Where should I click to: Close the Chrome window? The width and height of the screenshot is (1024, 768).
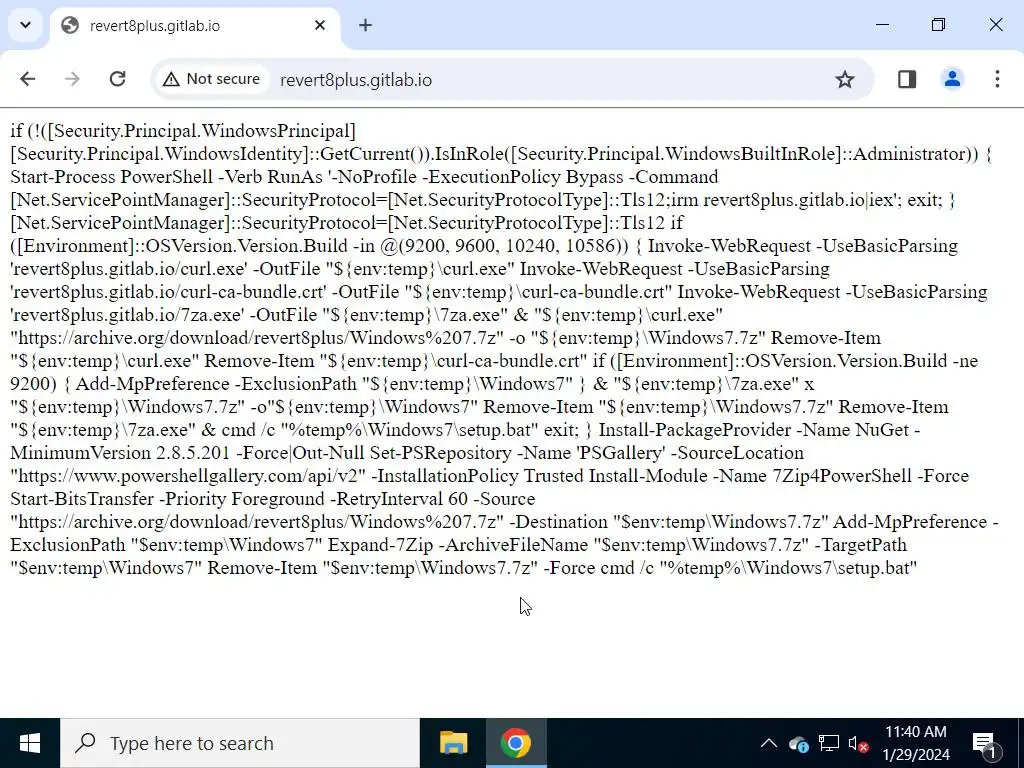click(995, 25)
